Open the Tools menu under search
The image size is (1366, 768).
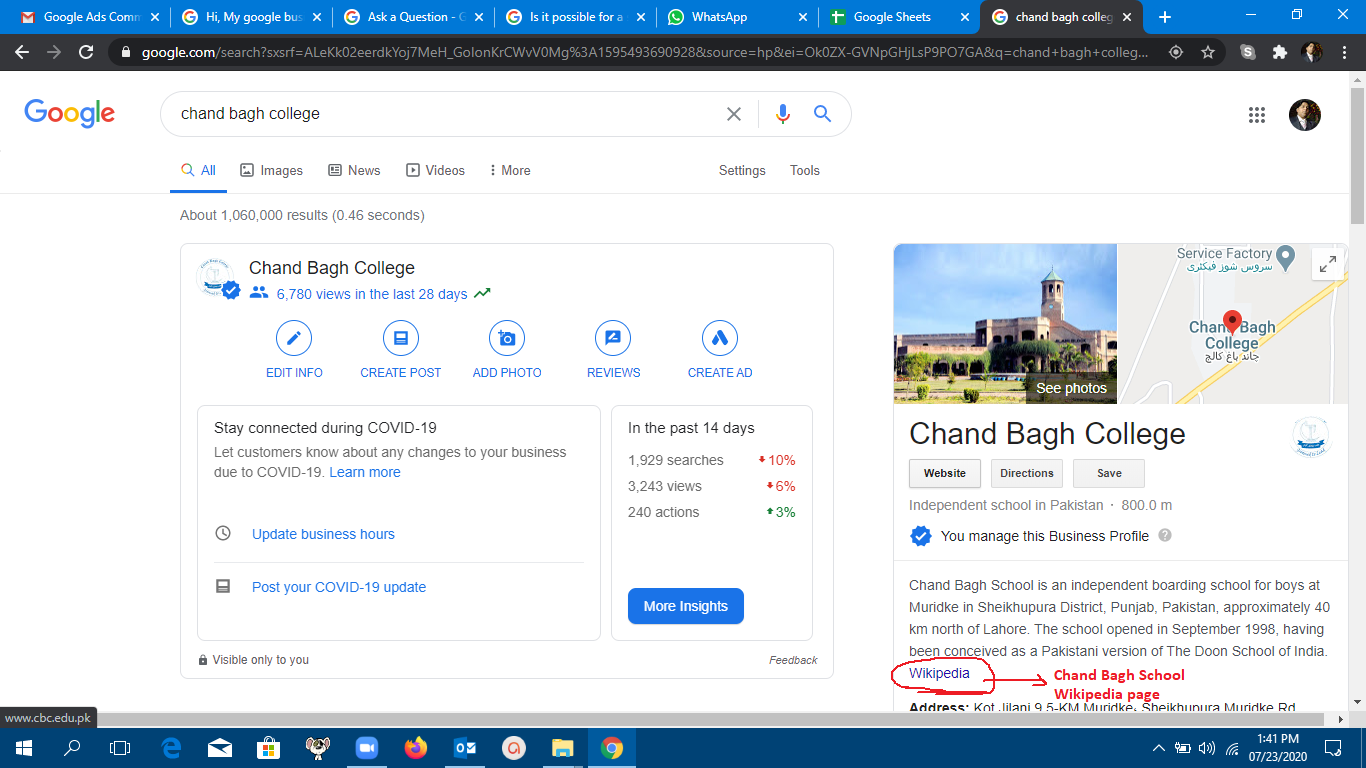pyautogui.click(x=805, y=170)
